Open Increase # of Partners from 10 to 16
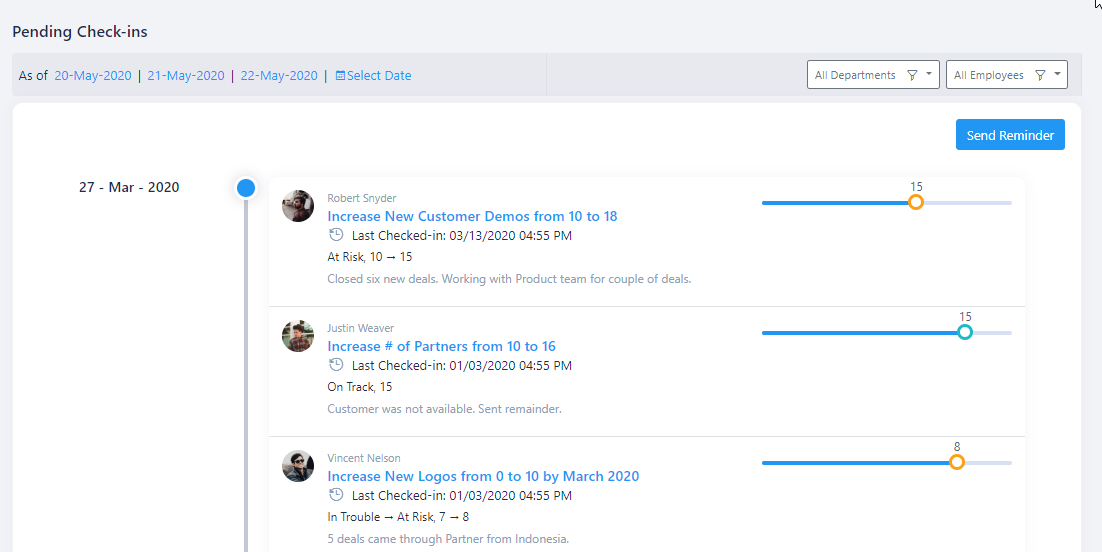 (x=441, y=346)
